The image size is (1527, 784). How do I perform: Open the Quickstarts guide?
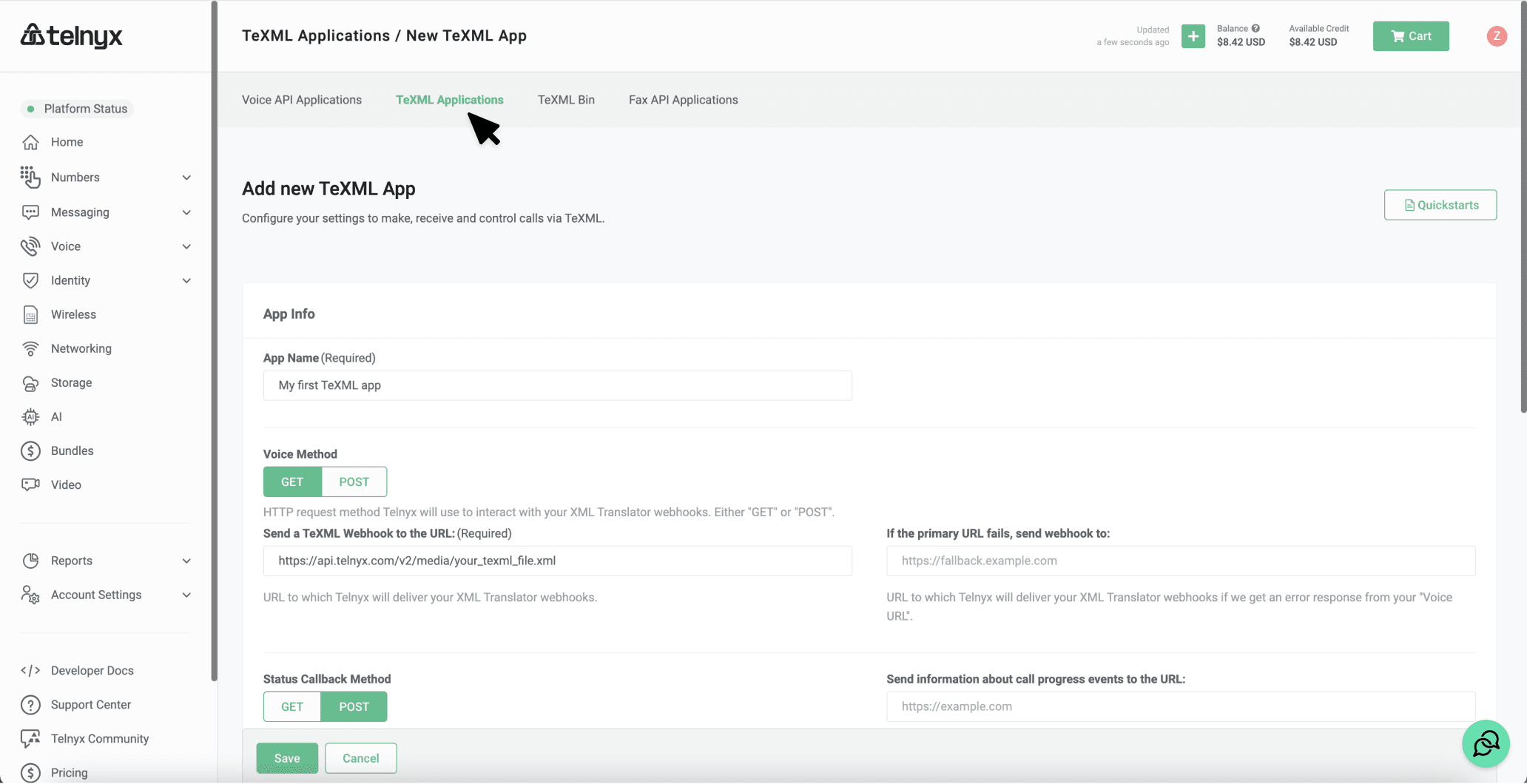(x=1440, y=205)
